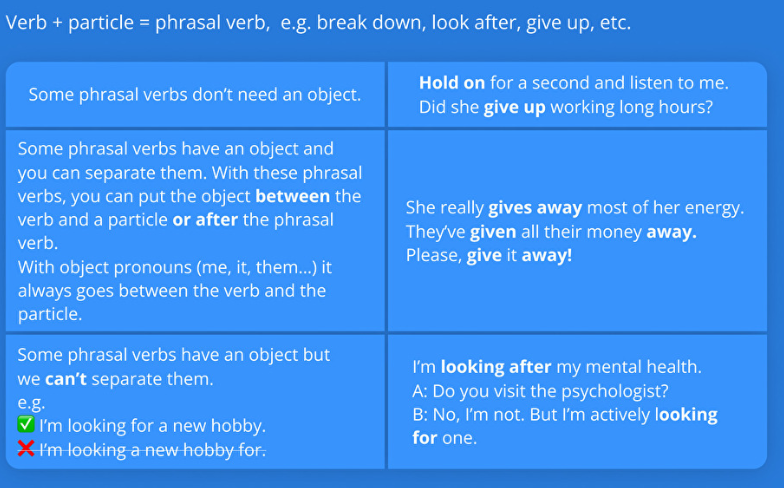This screenshot has width=784, height=488.
Task: Select the heading about phrasal verb formula
Action: coord(318,23)
